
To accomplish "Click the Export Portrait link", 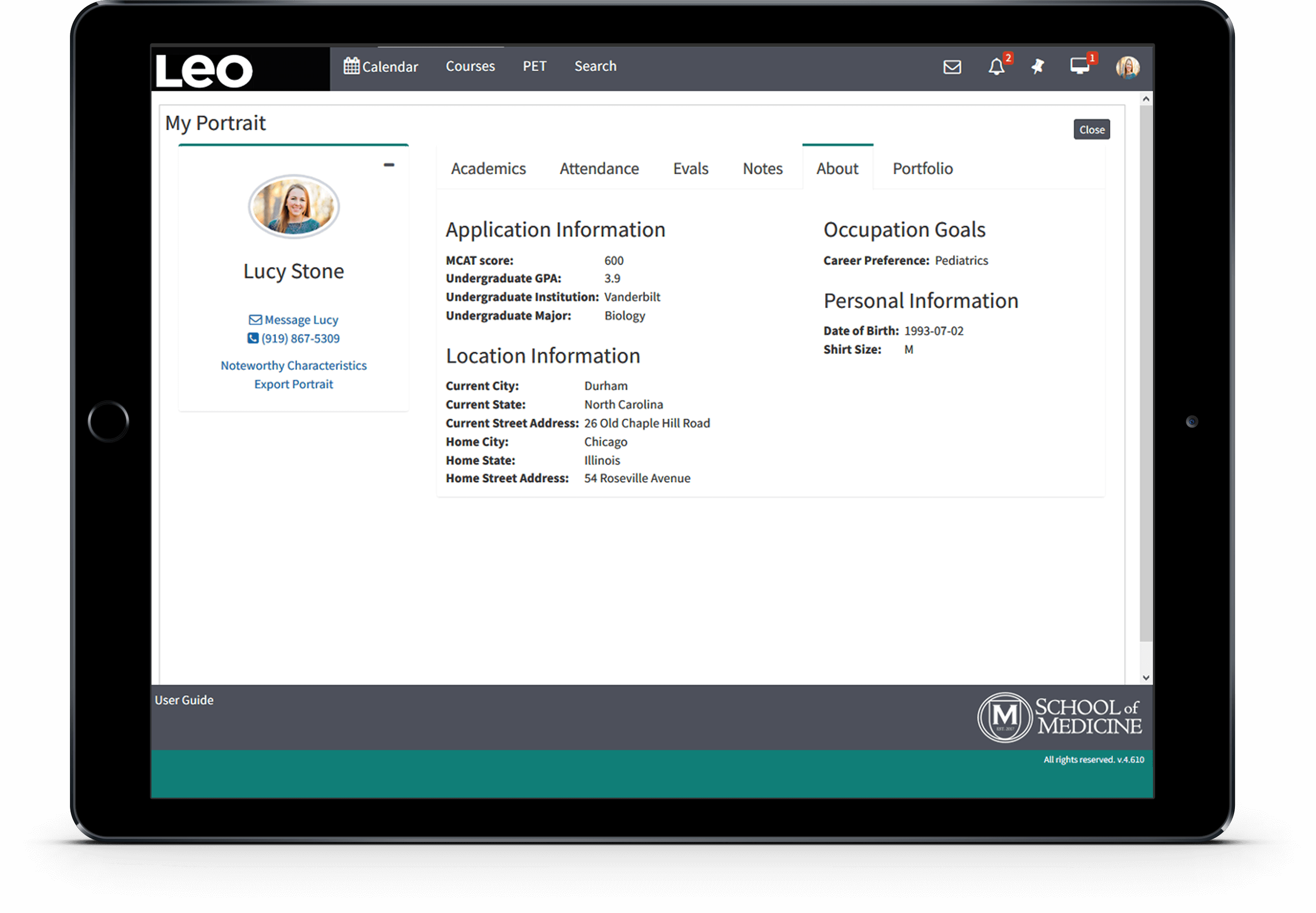I will coord(294,385).
